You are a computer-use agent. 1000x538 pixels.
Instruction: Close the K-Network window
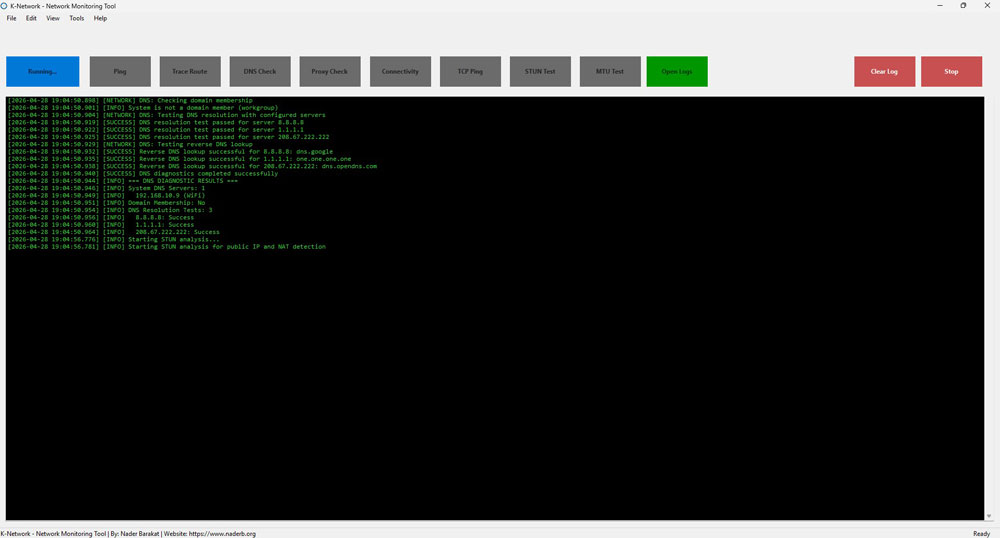point(987,6)
